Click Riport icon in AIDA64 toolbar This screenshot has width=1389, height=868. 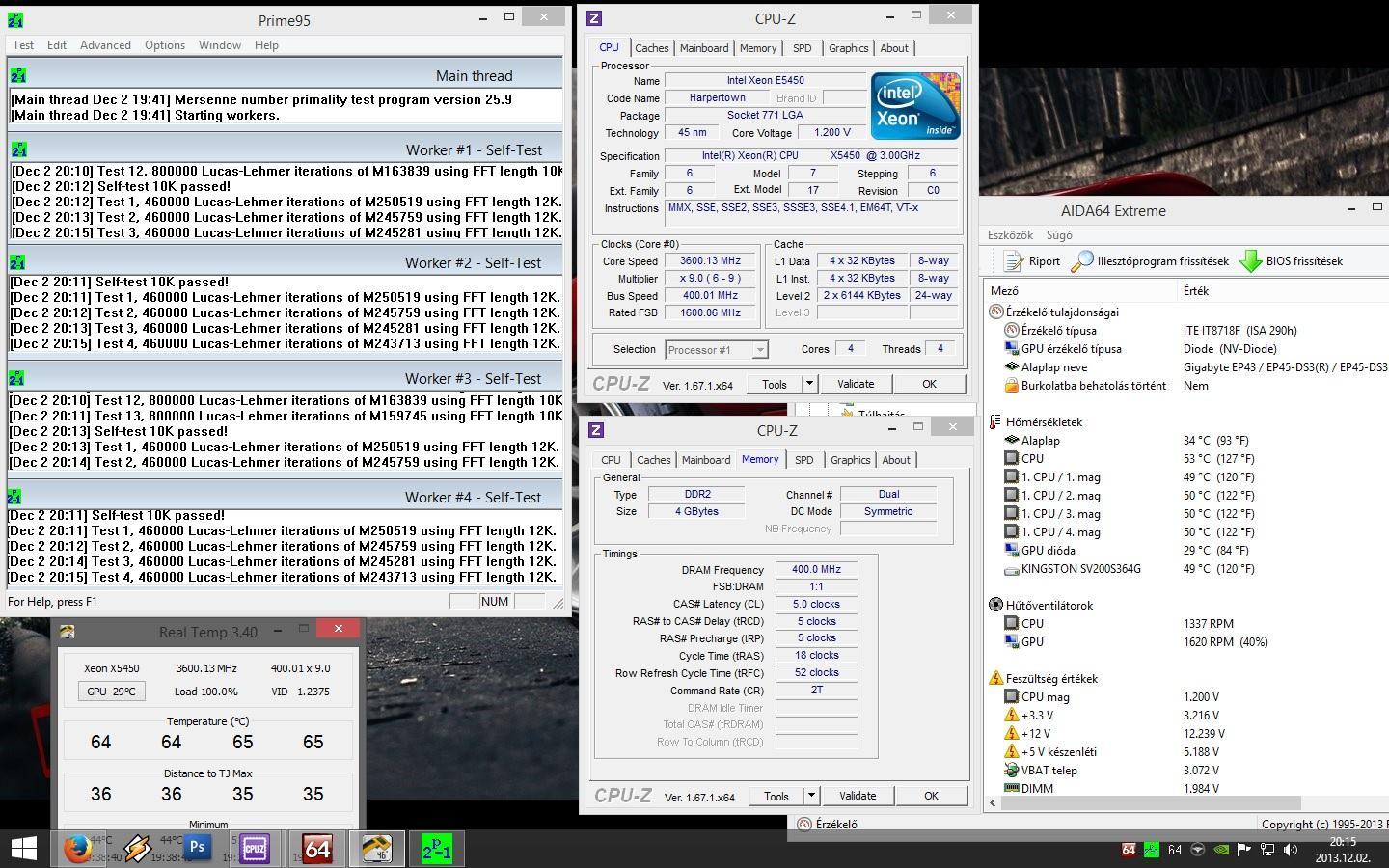click(x=1013, y=261)
